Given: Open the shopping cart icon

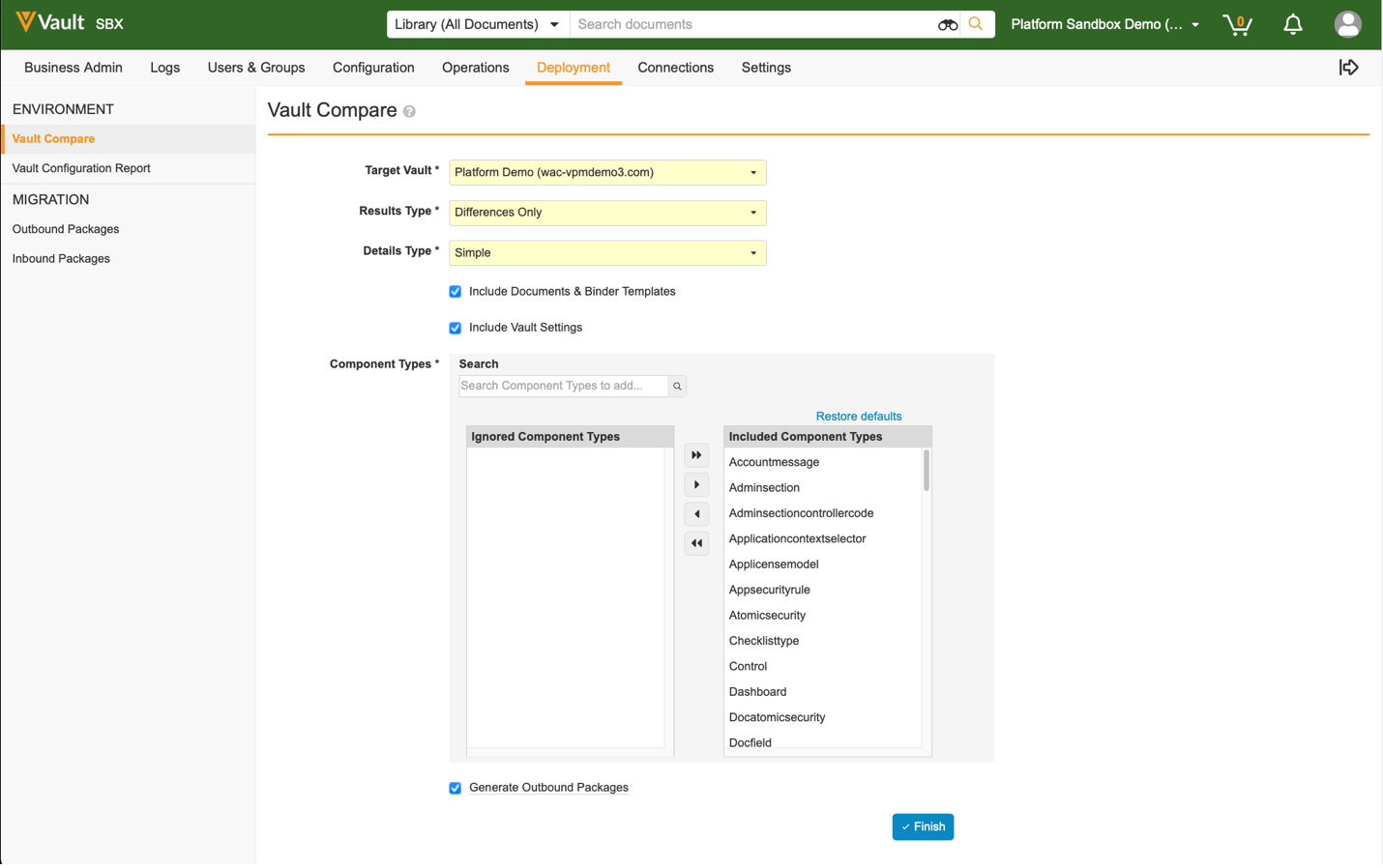Looking at the screenshot, I should tap(1236, 24).
